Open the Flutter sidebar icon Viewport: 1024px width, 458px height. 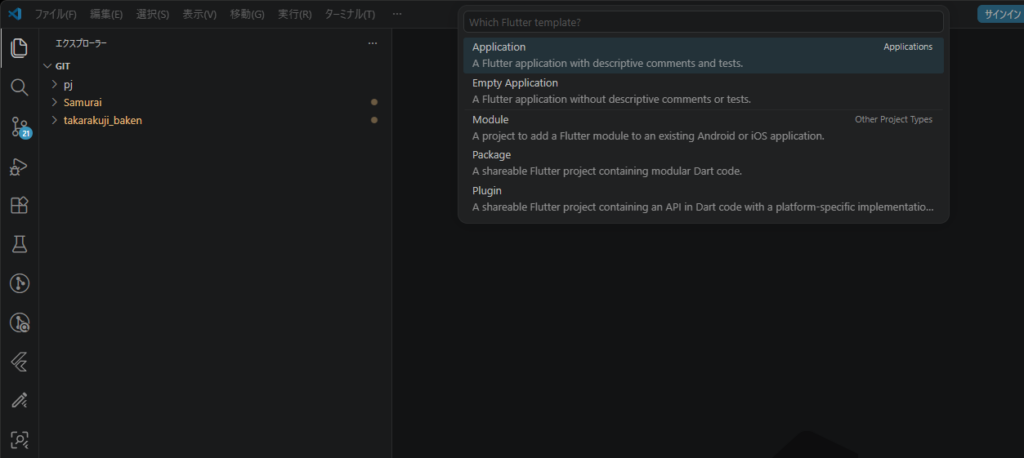pyautogui.click(x=19, y=361)
